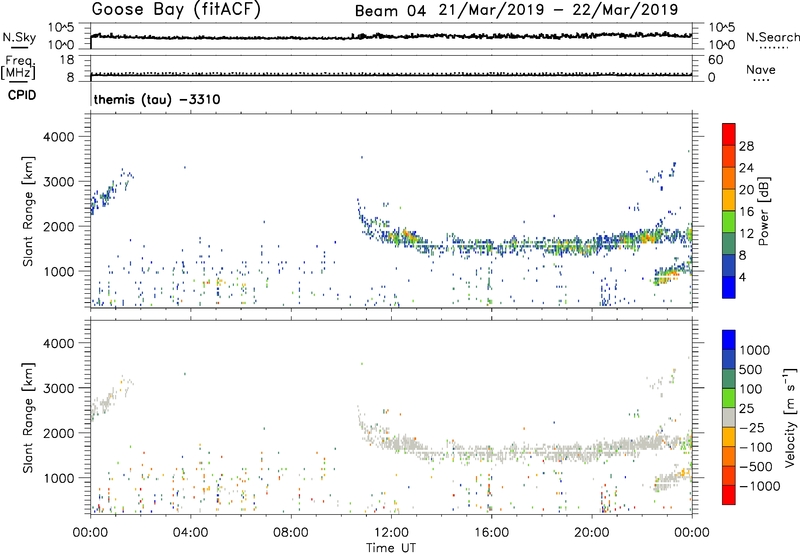Image resolution: width=800 pixels, height=554 pixels.
Task: Click the "3000" range tick in velocity panel
Action: tap(59, 388)
